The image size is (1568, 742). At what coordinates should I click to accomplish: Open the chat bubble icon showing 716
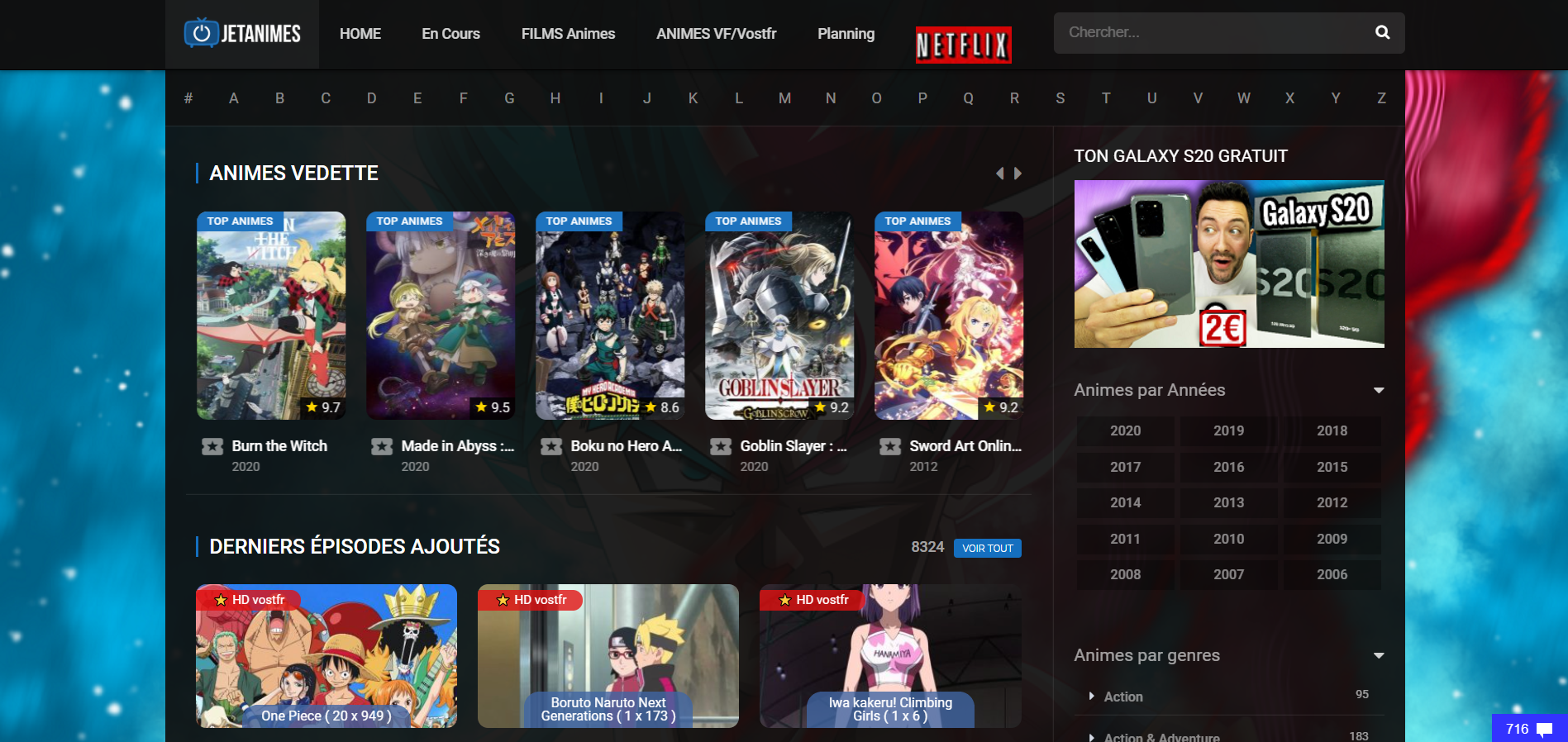pos(1543,730)
